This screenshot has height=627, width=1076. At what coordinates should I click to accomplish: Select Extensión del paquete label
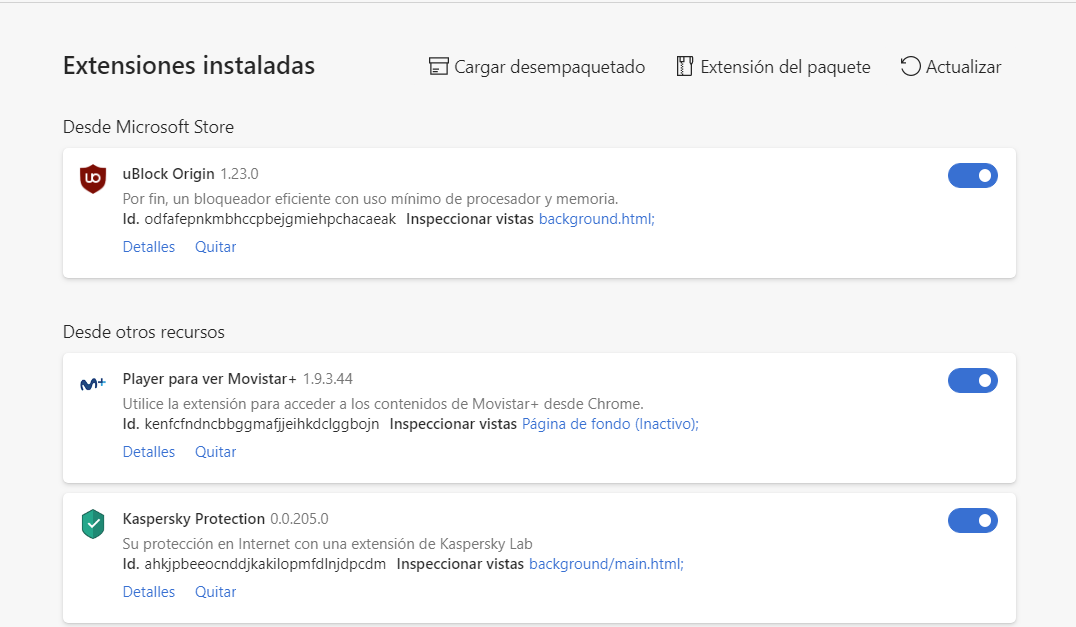coord(785,67)
